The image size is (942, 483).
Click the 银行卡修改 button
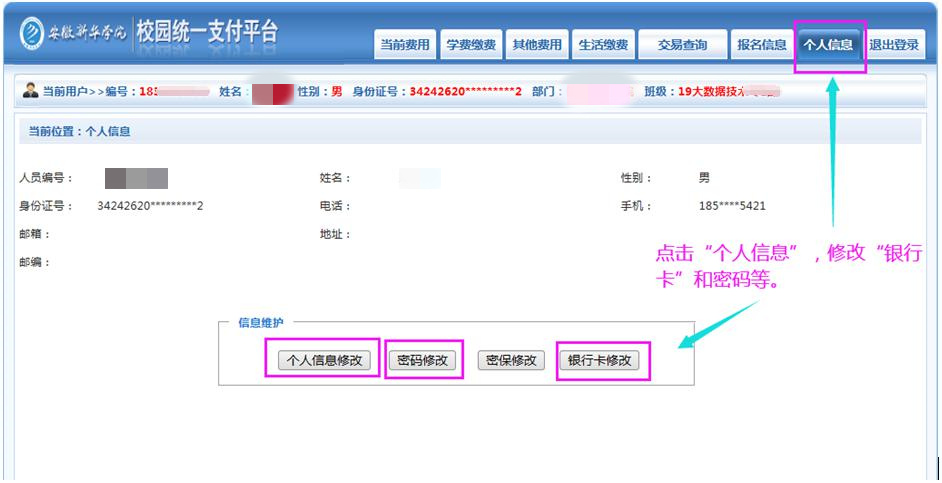pyautogui.click(x=600, y=361)
